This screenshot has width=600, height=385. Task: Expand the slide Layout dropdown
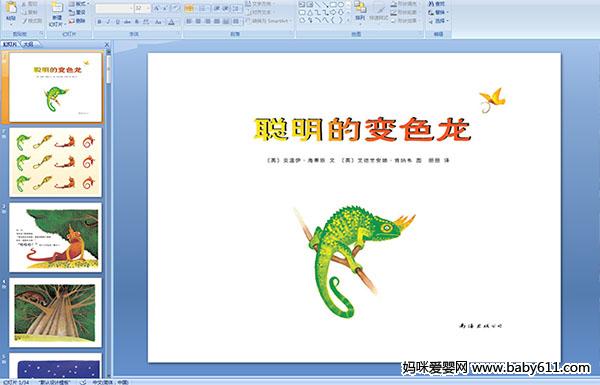click(78, 3)
